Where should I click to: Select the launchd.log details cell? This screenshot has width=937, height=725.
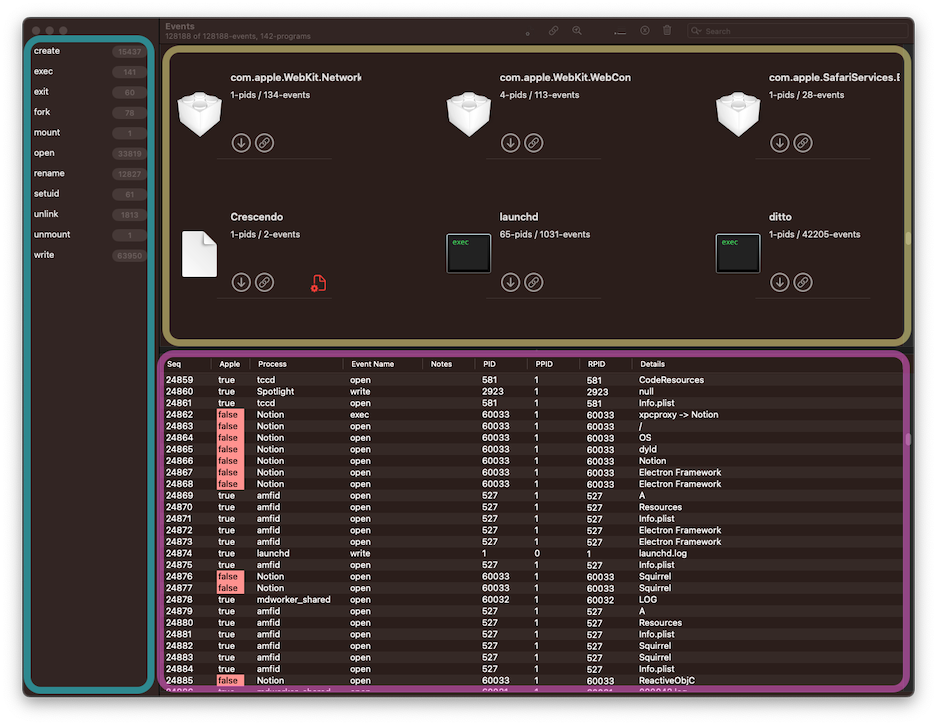662,553
